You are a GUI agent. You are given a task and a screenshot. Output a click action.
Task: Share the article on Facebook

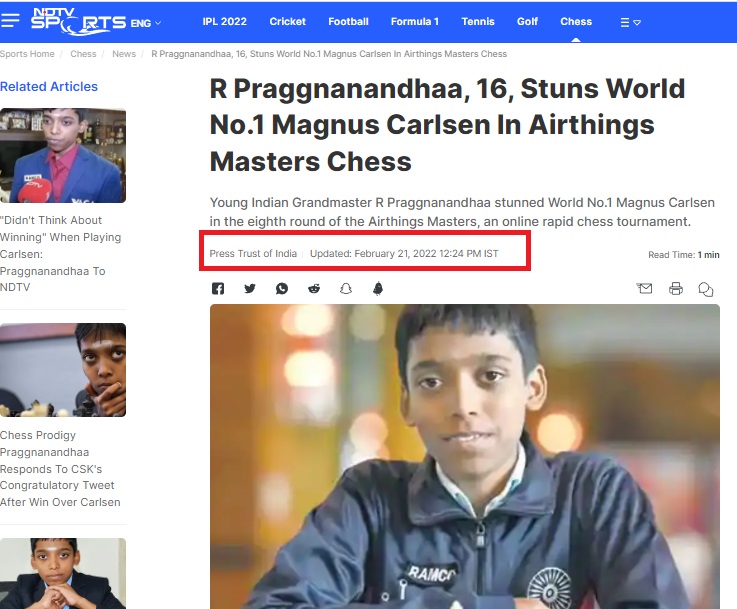(x=218, y=289)
